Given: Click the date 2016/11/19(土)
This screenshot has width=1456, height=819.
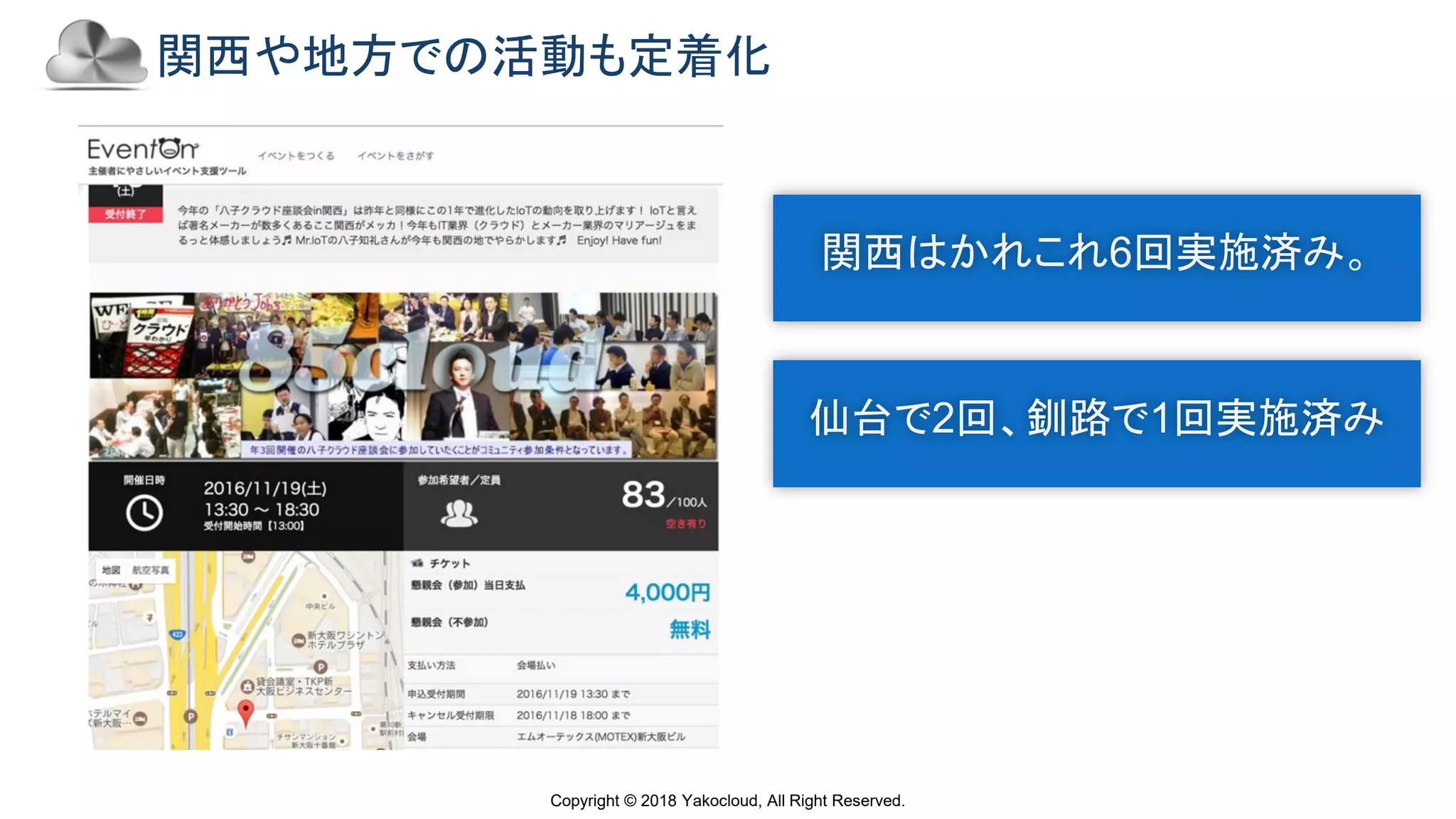Looking at the screenshot, I should tap(265, 488).
